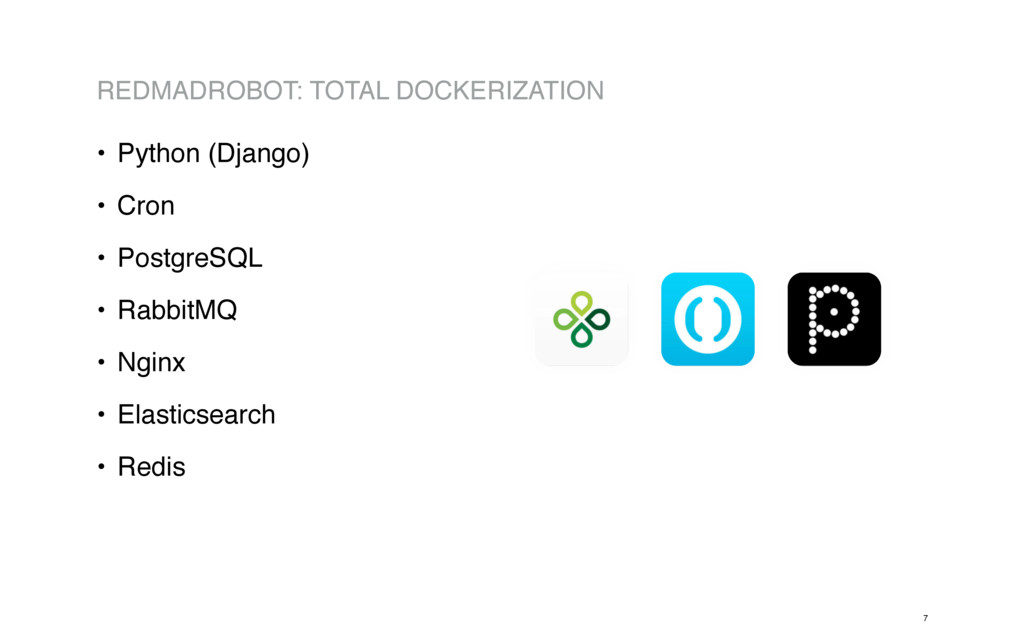Click the slide title REDMADROBOT: TOTAL DOCKERIZATION

pyautogui.click(x=350, y=91)
